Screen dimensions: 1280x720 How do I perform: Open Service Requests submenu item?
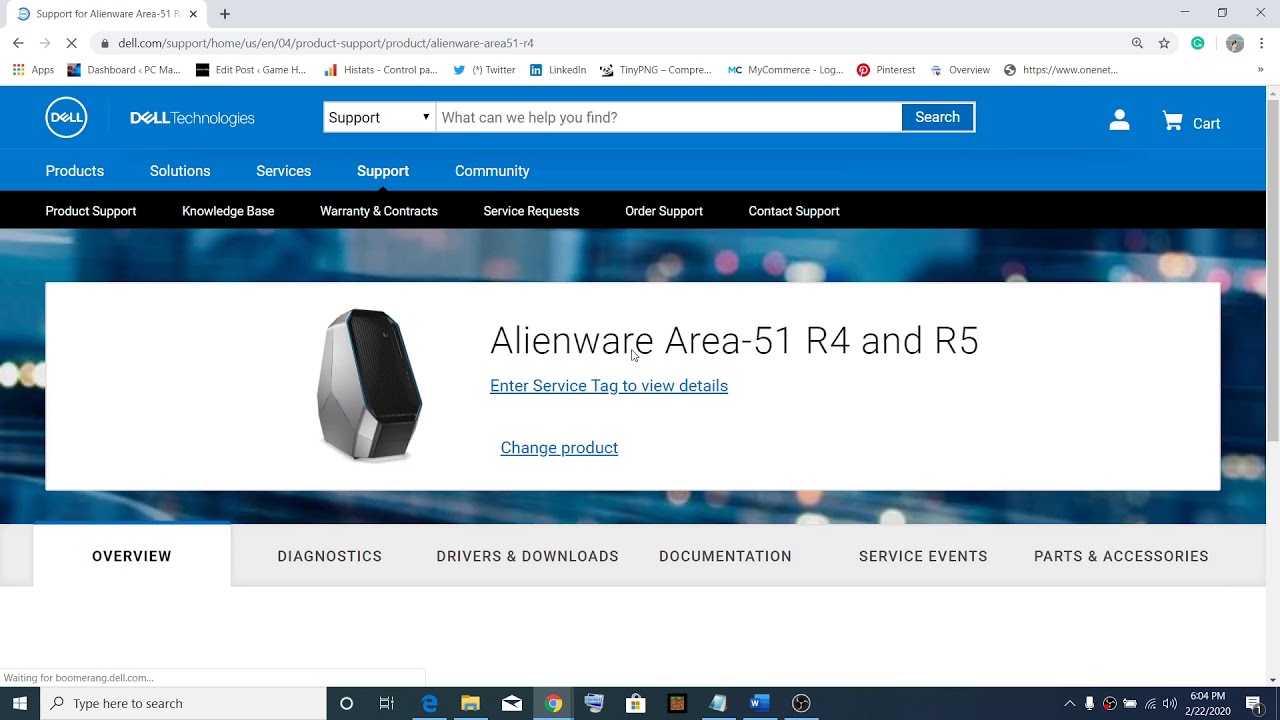(x=531, y=211)
